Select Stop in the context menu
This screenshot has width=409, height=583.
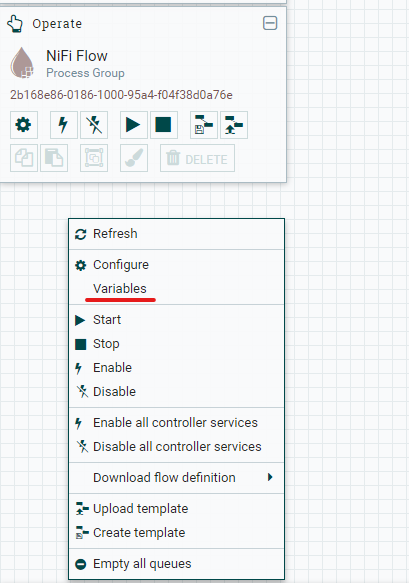coord(177,344)
